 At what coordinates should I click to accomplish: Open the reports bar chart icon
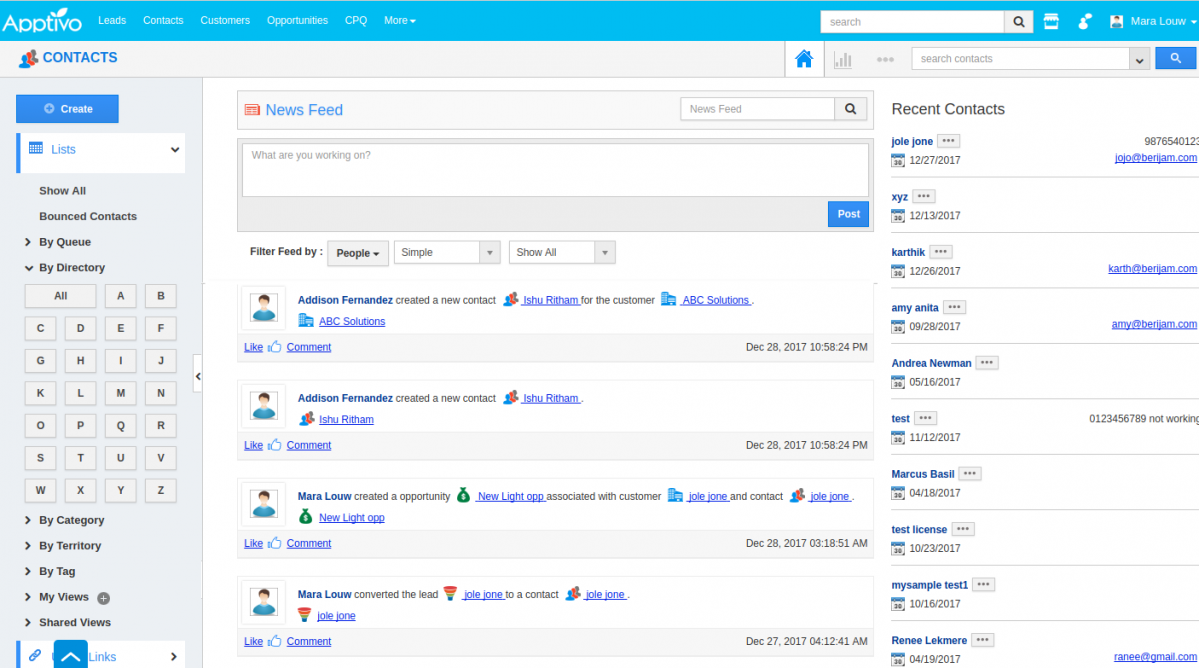[843, 60]
